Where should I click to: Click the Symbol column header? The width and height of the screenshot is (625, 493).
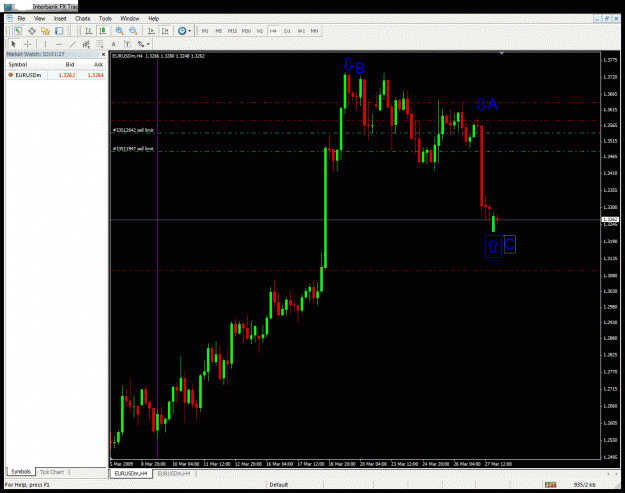pyautogui.click(x=18, y=65)
